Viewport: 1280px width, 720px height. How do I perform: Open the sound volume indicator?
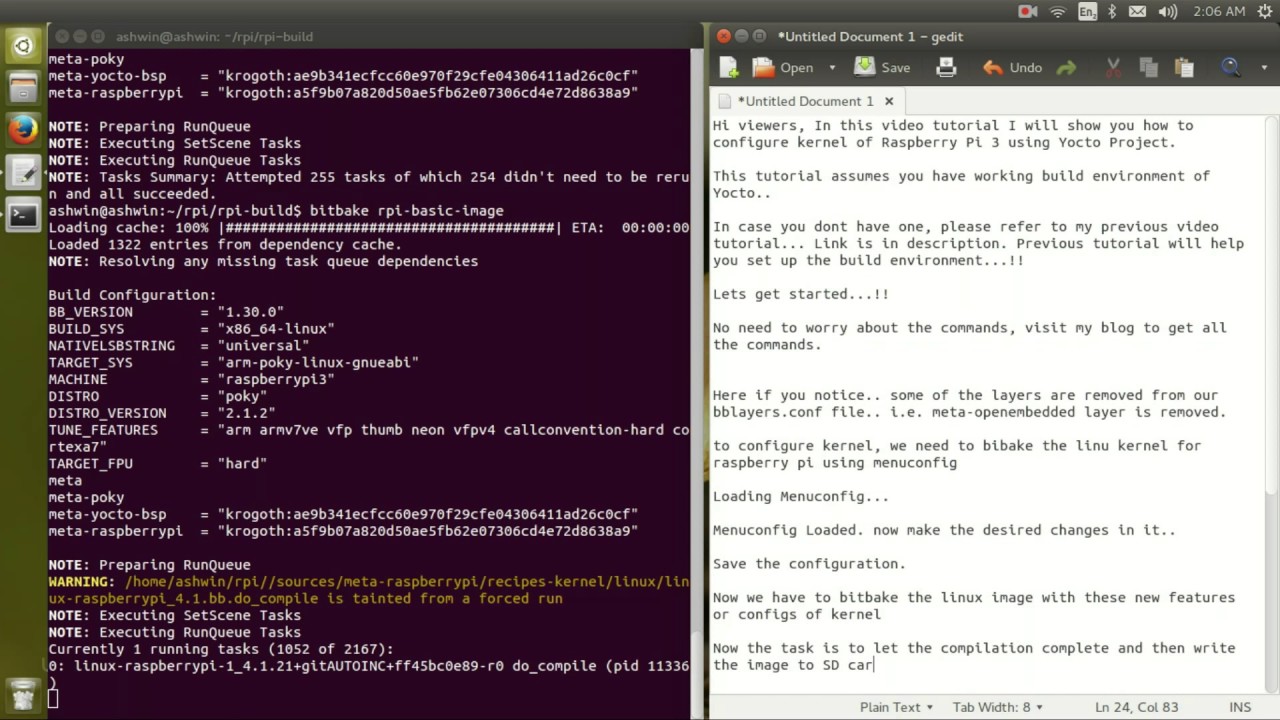(1167, 12)
